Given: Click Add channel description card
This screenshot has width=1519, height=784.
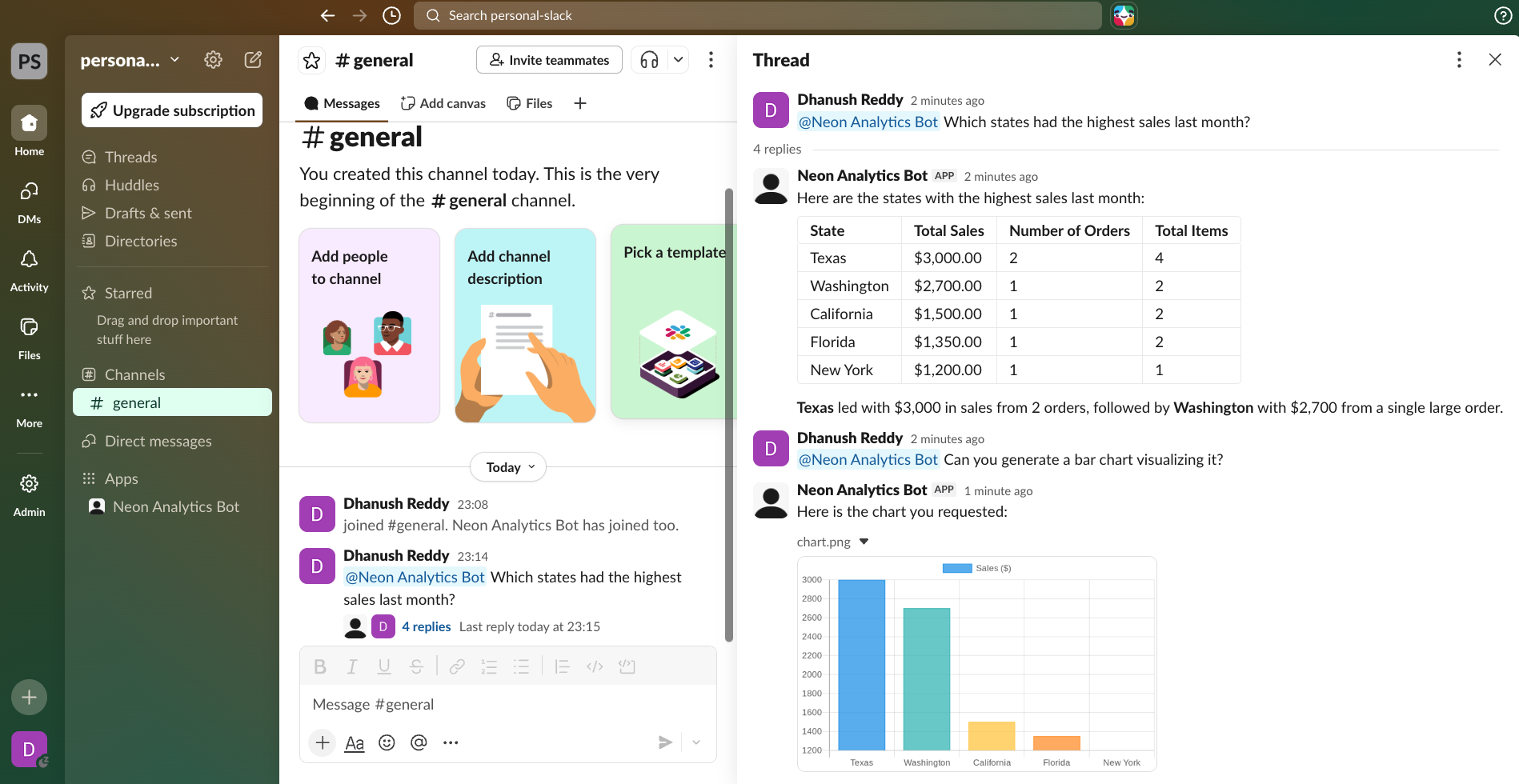Looking at the screenshot, I should 525,326.
